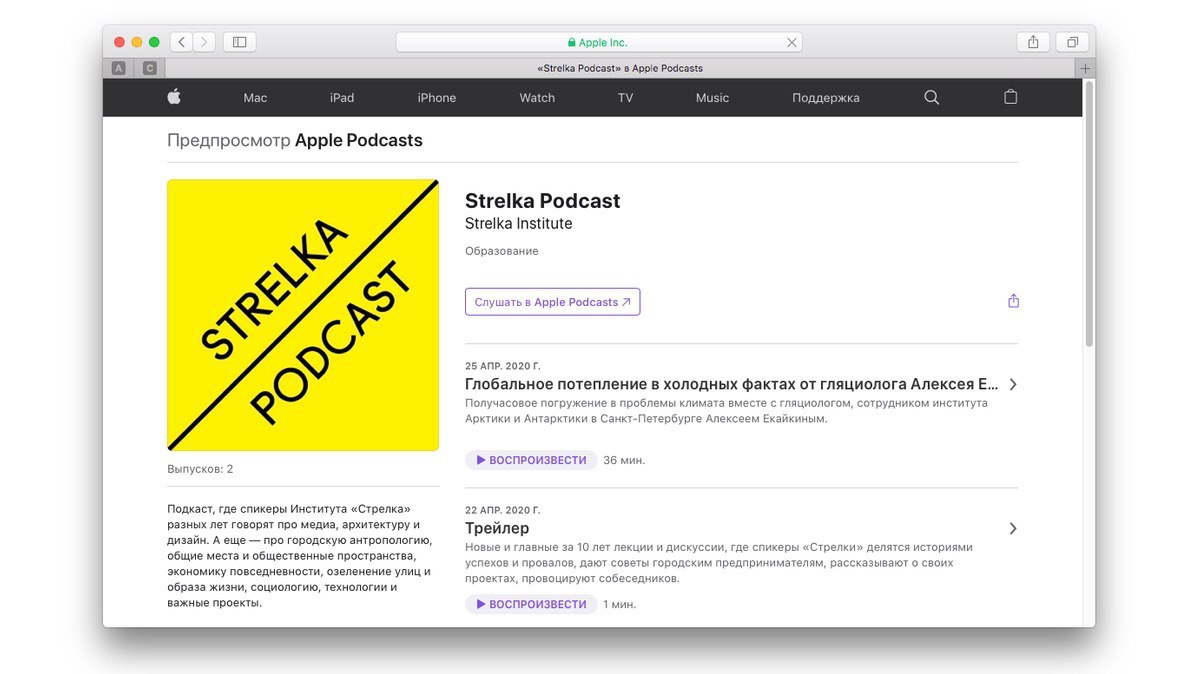This screenshot has height=674, width=1200.
Task: Toggle the Safari sidebar button
Action: [239, 42]
